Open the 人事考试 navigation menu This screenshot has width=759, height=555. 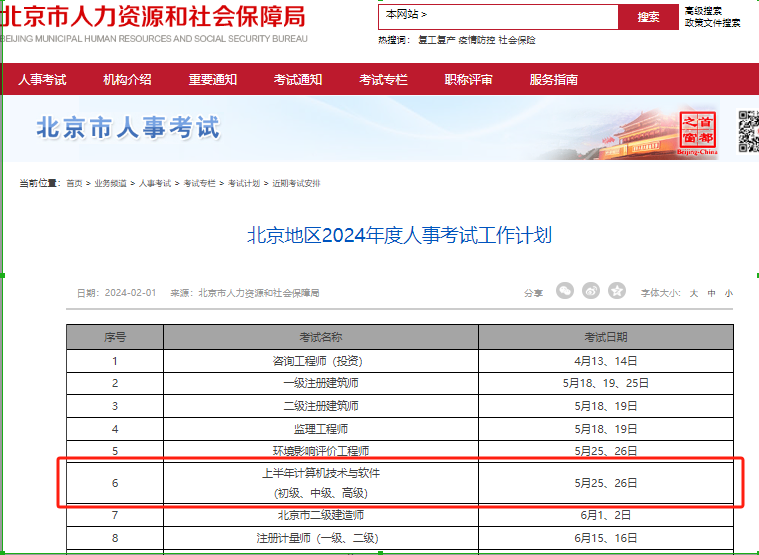42,80
